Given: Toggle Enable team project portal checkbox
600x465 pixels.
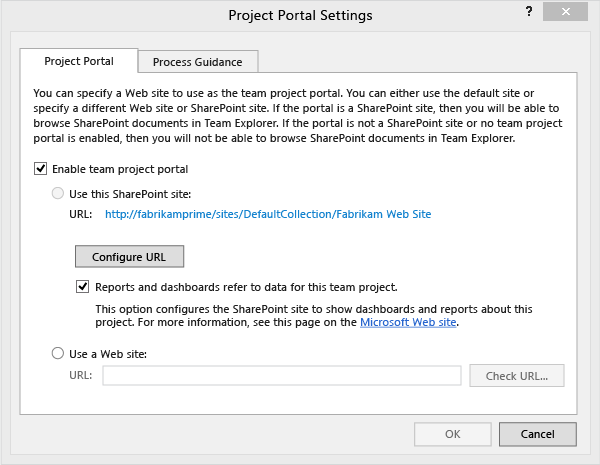Looking at the screenshot, I should [41, 169].
